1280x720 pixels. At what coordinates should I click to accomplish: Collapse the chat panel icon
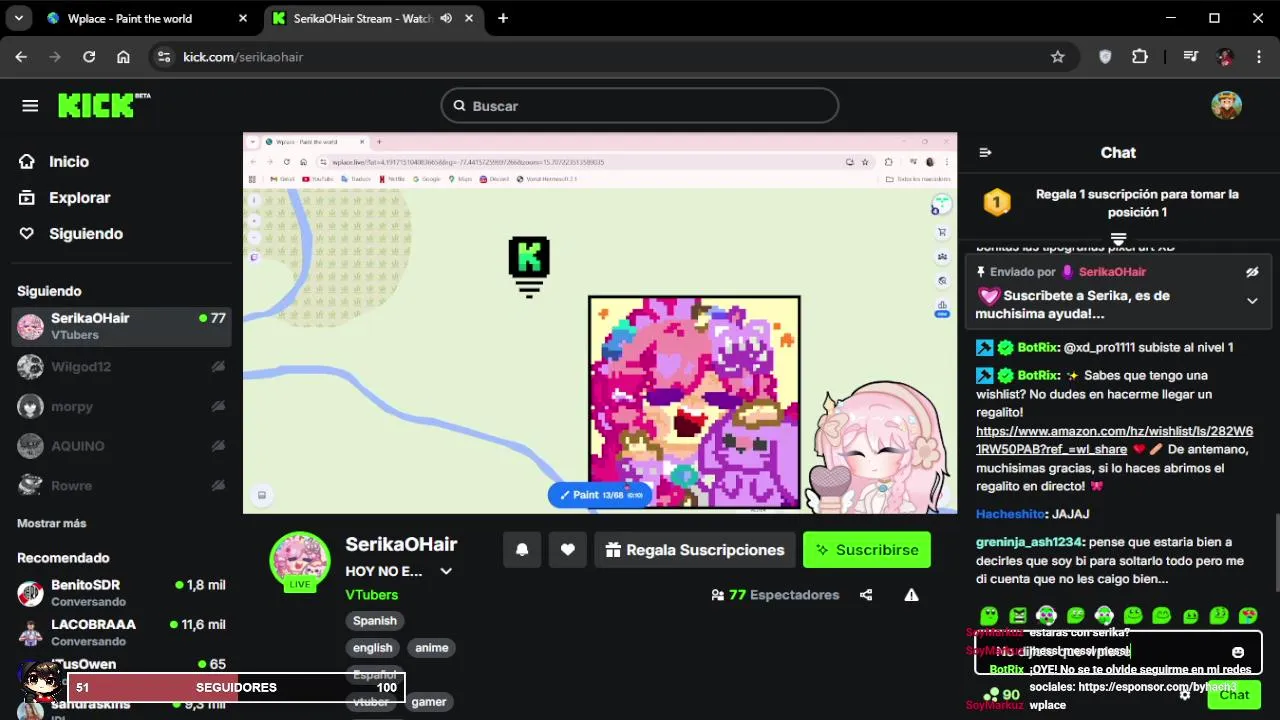pyautogui.click(x=985, y=153)
